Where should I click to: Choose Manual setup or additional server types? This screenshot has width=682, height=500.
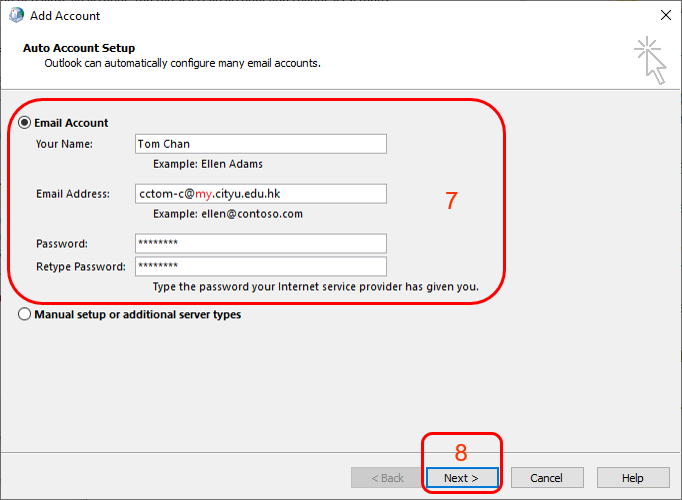[24, 314]
